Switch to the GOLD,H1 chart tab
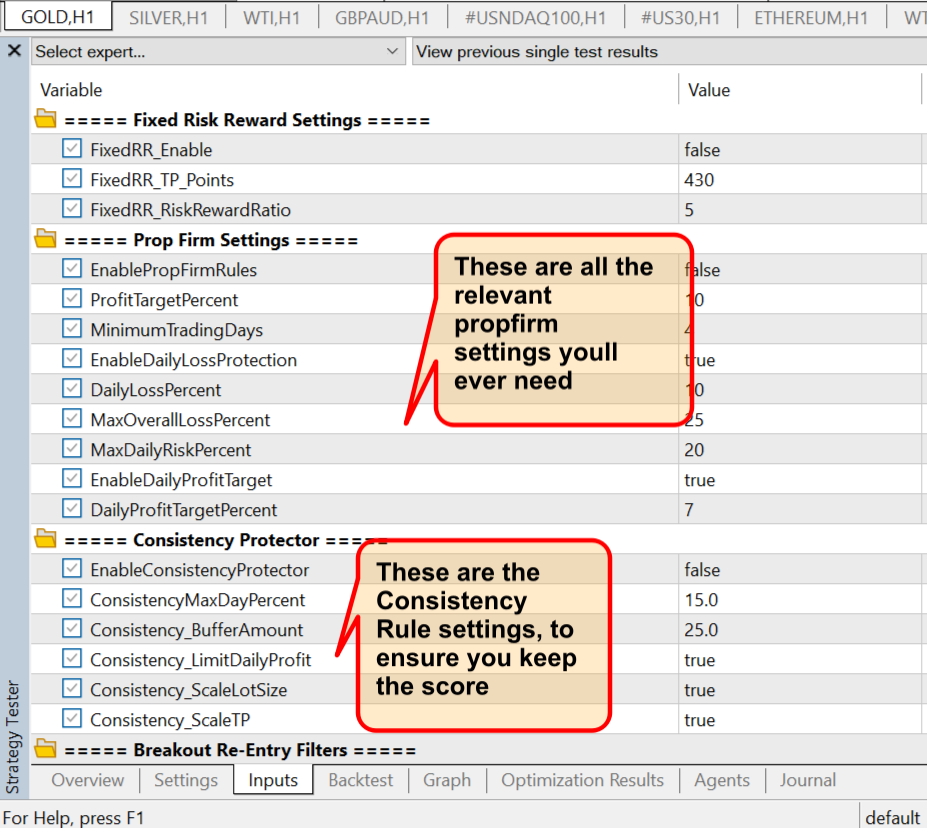The width and height of the screenshot is (927, 828). coord(58,17)
